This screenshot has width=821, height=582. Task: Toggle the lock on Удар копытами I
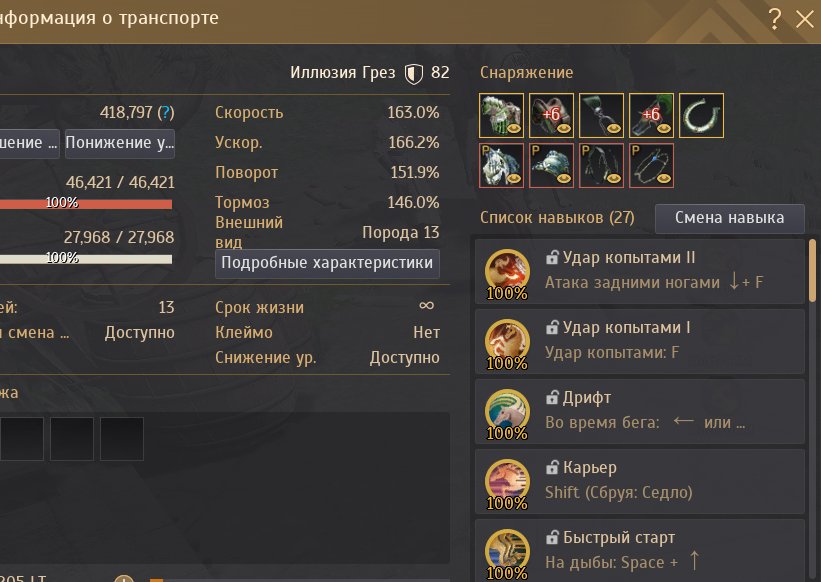point(552,328)
